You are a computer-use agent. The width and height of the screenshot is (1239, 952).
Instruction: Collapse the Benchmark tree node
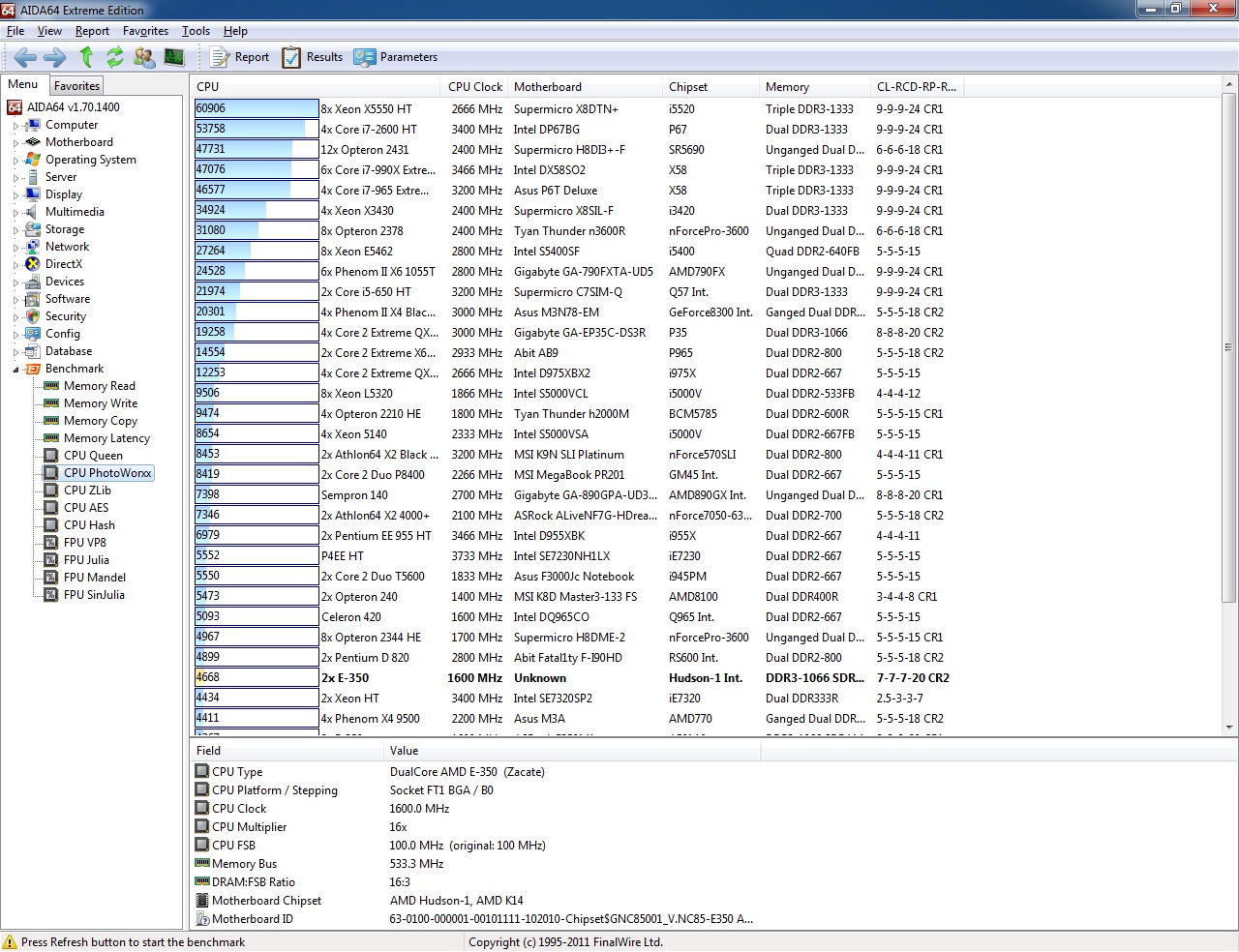click(x=15, y=370)
